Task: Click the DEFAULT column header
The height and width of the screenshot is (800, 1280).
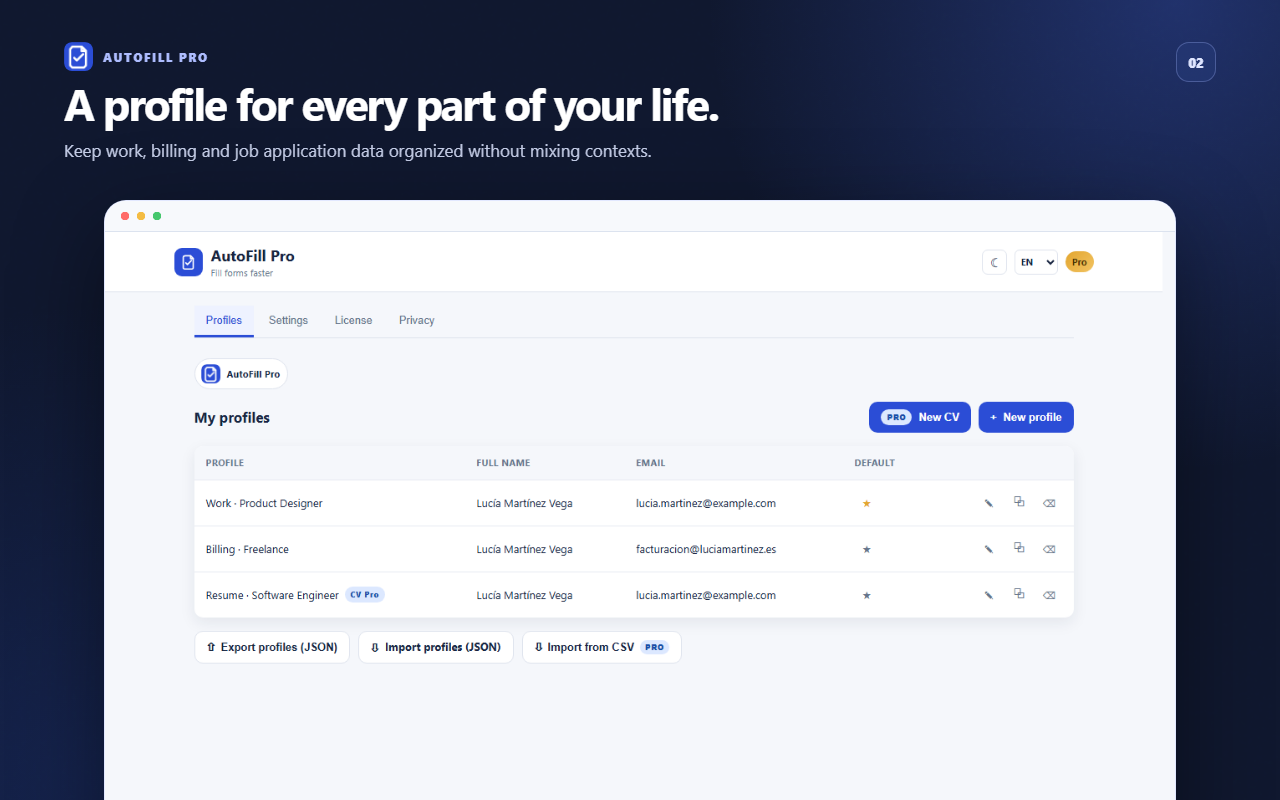Action: coord(875,463)
